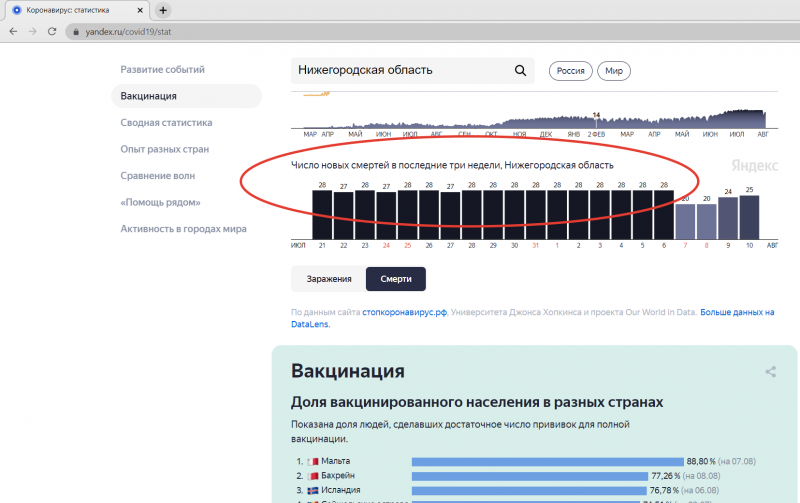
Task: Click the Мальта flag icon
Action: 313,462
